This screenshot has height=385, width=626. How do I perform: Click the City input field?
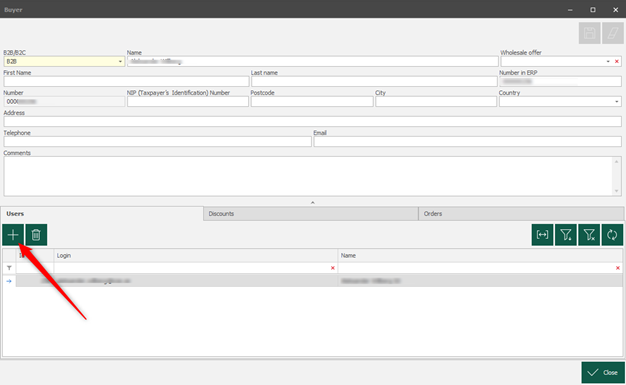click(x=436, y=102)
